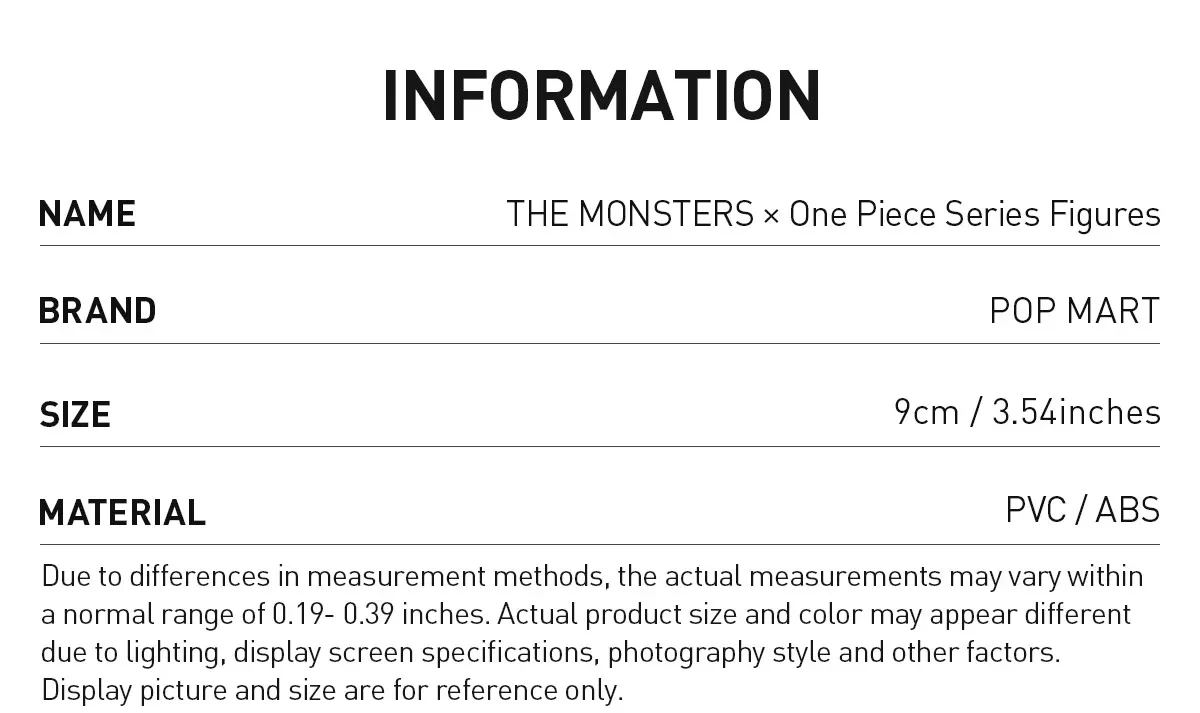Click the words photography style
The image size is (1200, 713).
720,652
